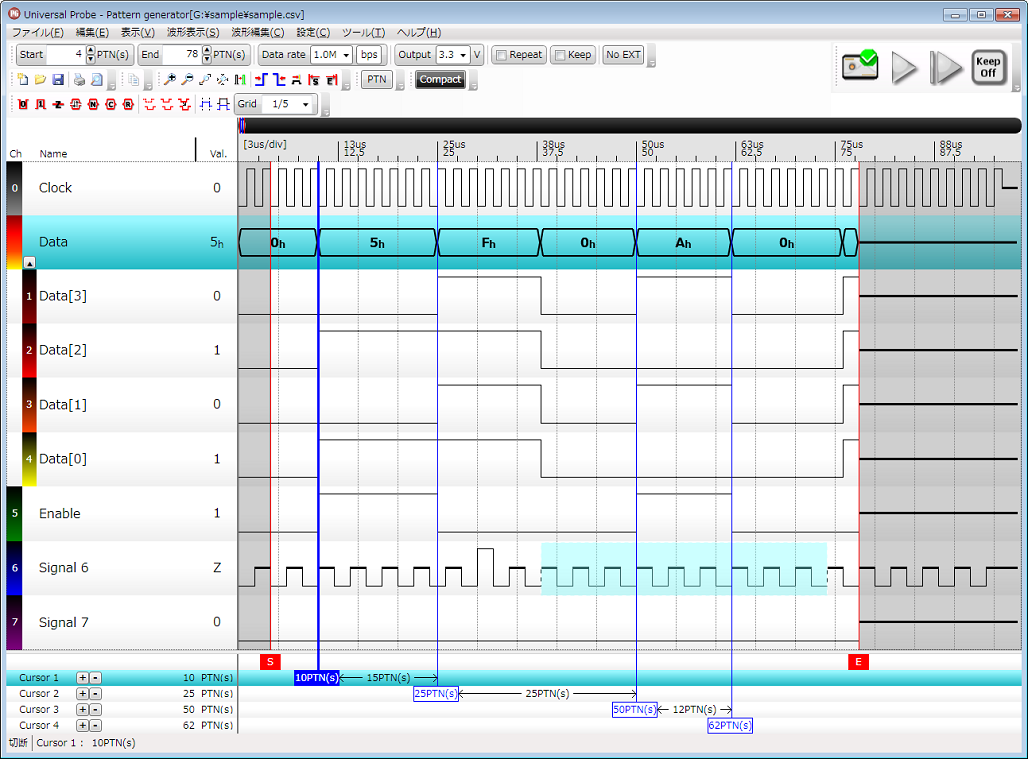This screenshot has width=1028, height=759.
Task: Open the ファイル(F) menu
Action: pyautogui.click(x=37, y=32)
